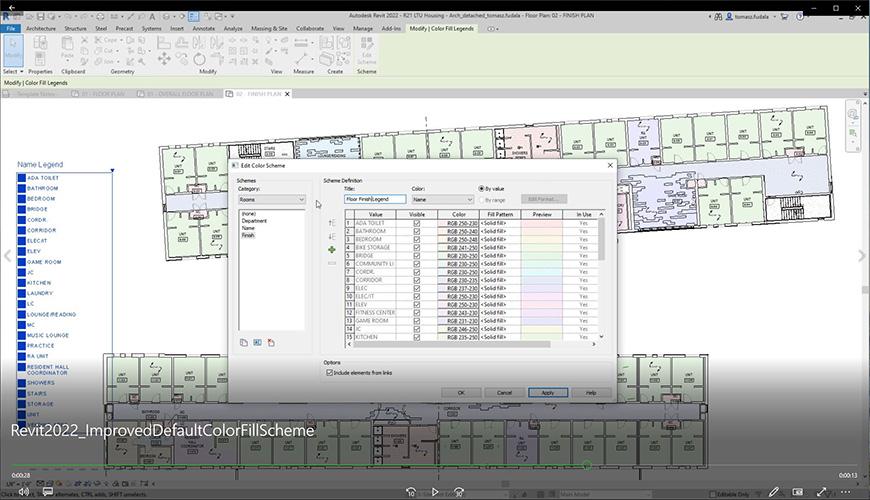The image size is (870, 500).
Task: Click the Duplicate scheme icon
Action: [244, 343]
